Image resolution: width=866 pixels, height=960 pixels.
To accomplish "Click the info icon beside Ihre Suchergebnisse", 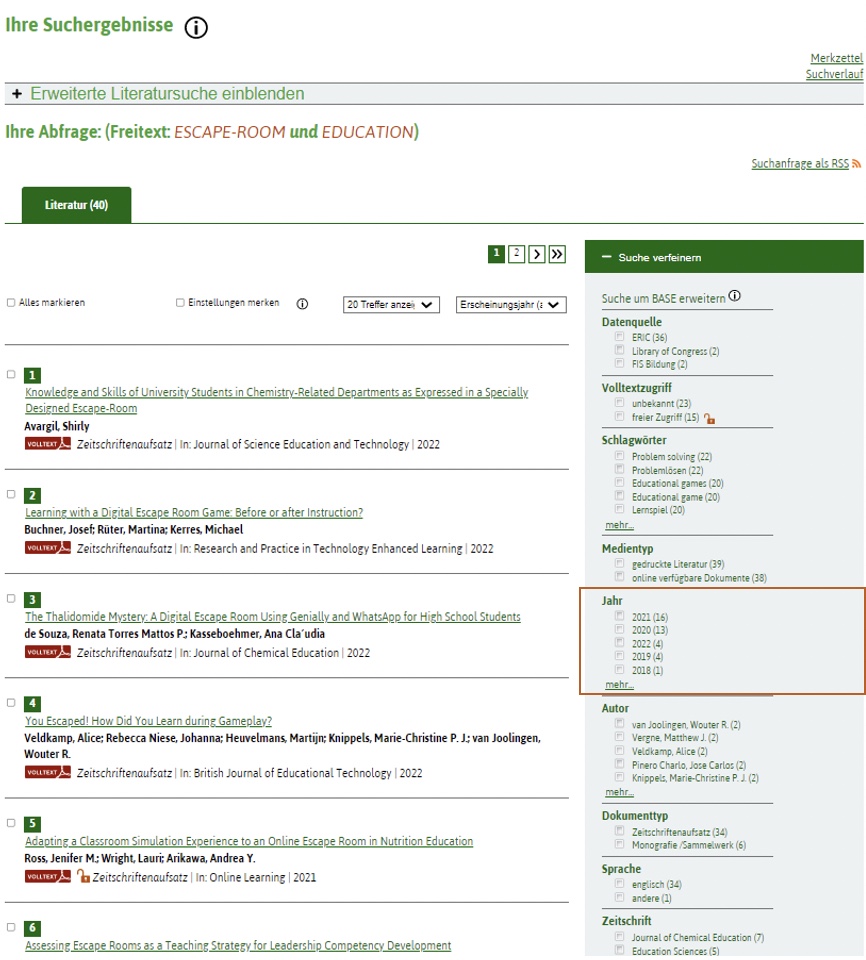I will [x=197, y=28].
